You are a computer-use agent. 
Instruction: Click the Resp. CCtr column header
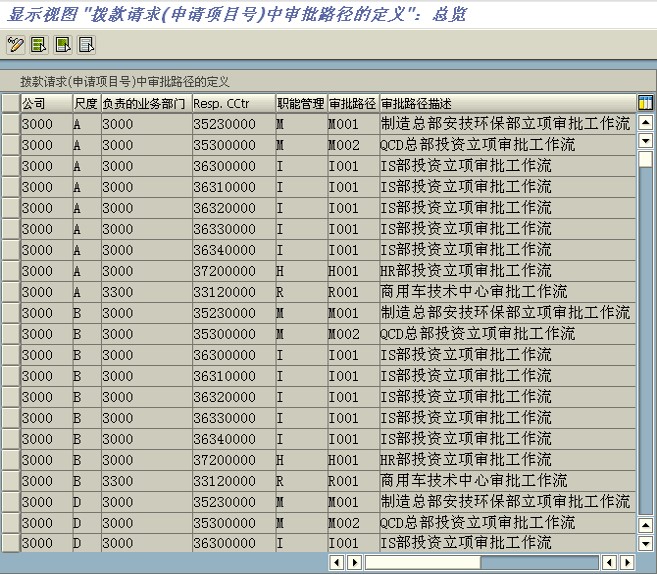(232, 103)
